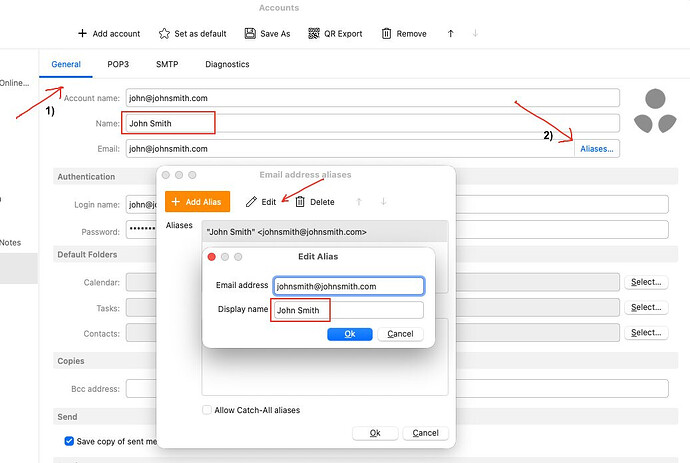This screenshot has height=463, width=690.
Task: Enable Allow Catch-All aliases checkbox
Action: click(x=207, y=410)
